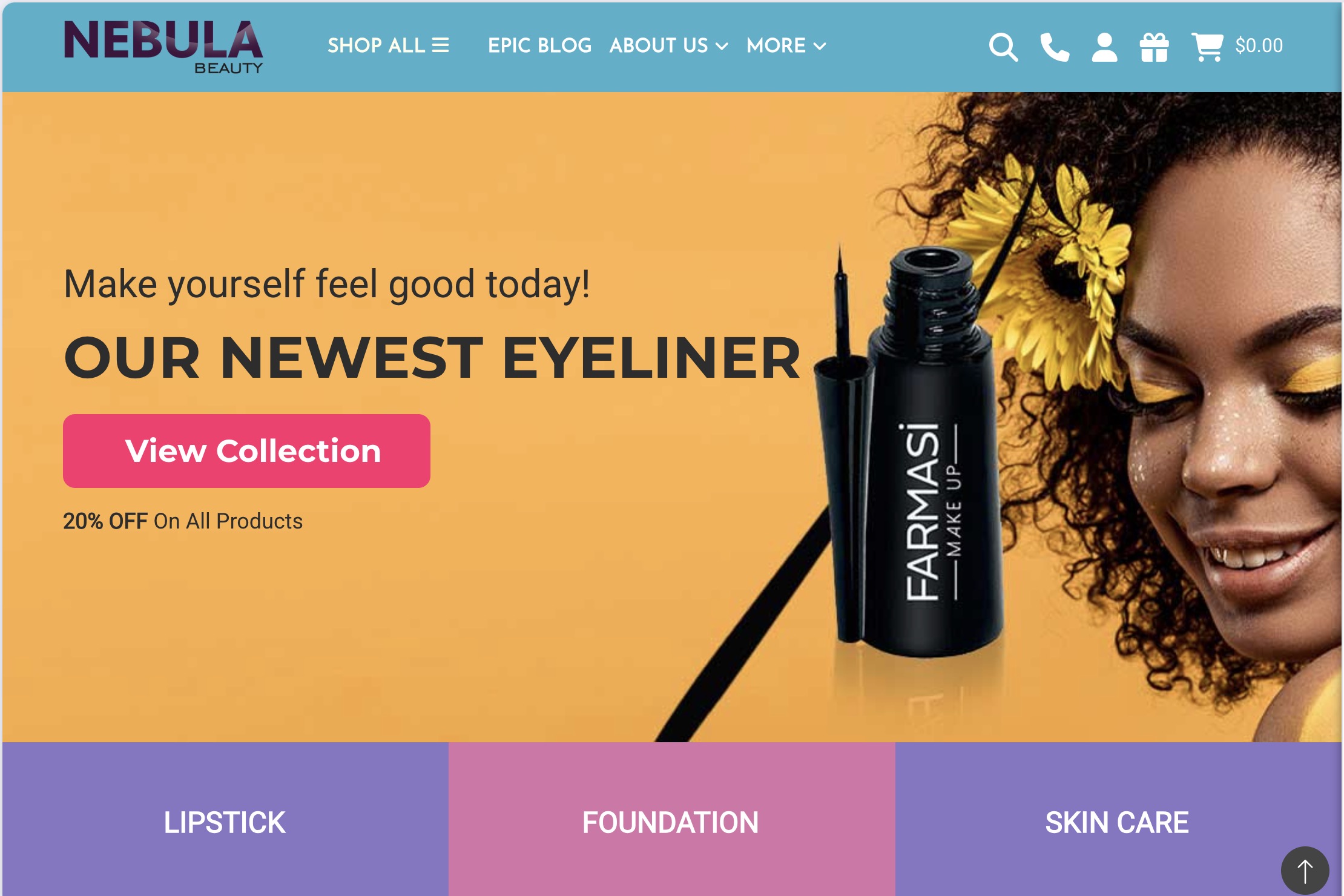Click the Nebula Beauty logo
Screen dimensions: 1344x896
(x=163, y=47)
